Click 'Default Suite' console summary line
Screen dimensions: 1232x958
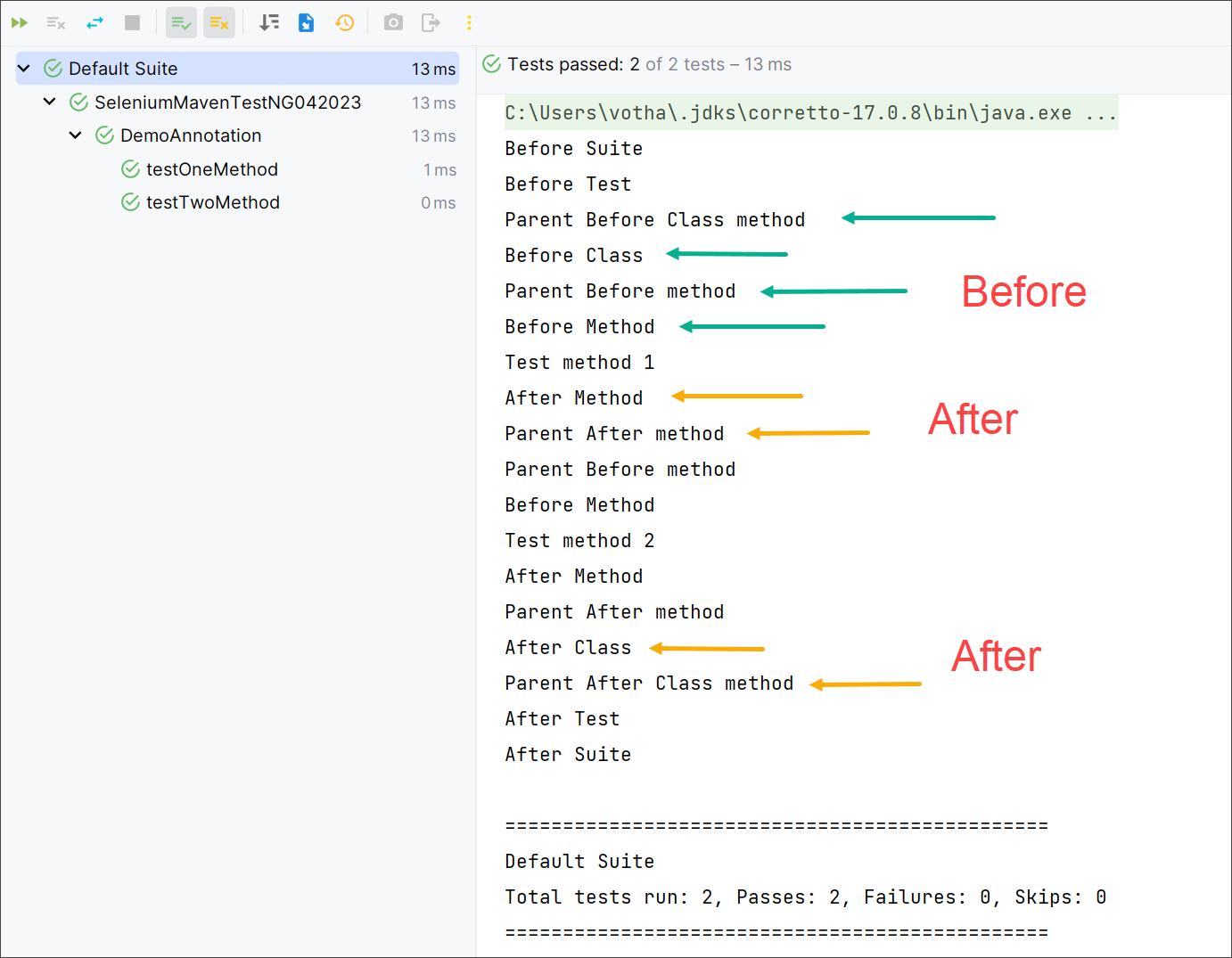pyautogui.click(x=579, y=862)
